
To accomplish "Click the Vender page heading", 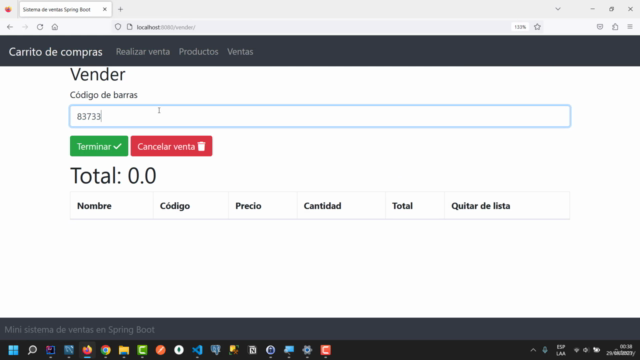I will tap(98, 74).
